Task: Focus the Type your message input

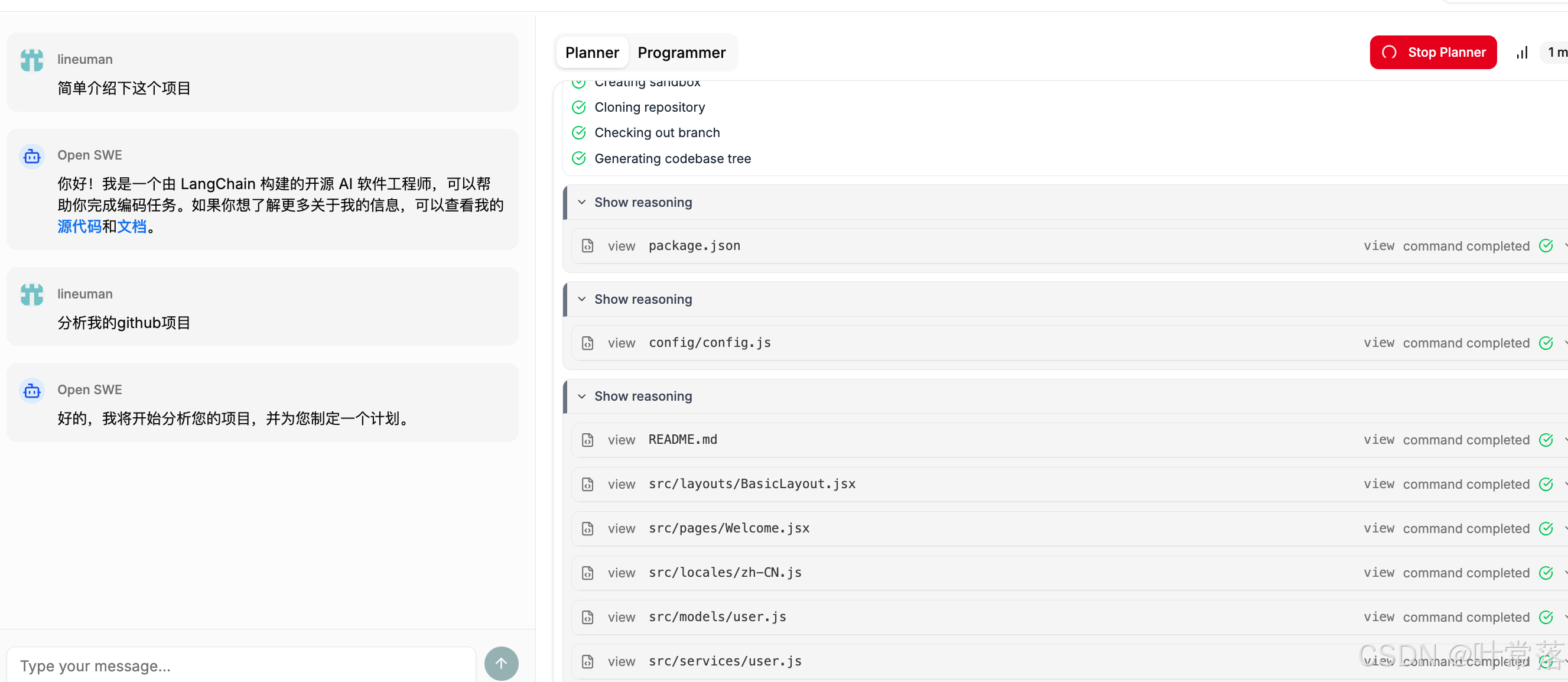Action: pos(240,665)
